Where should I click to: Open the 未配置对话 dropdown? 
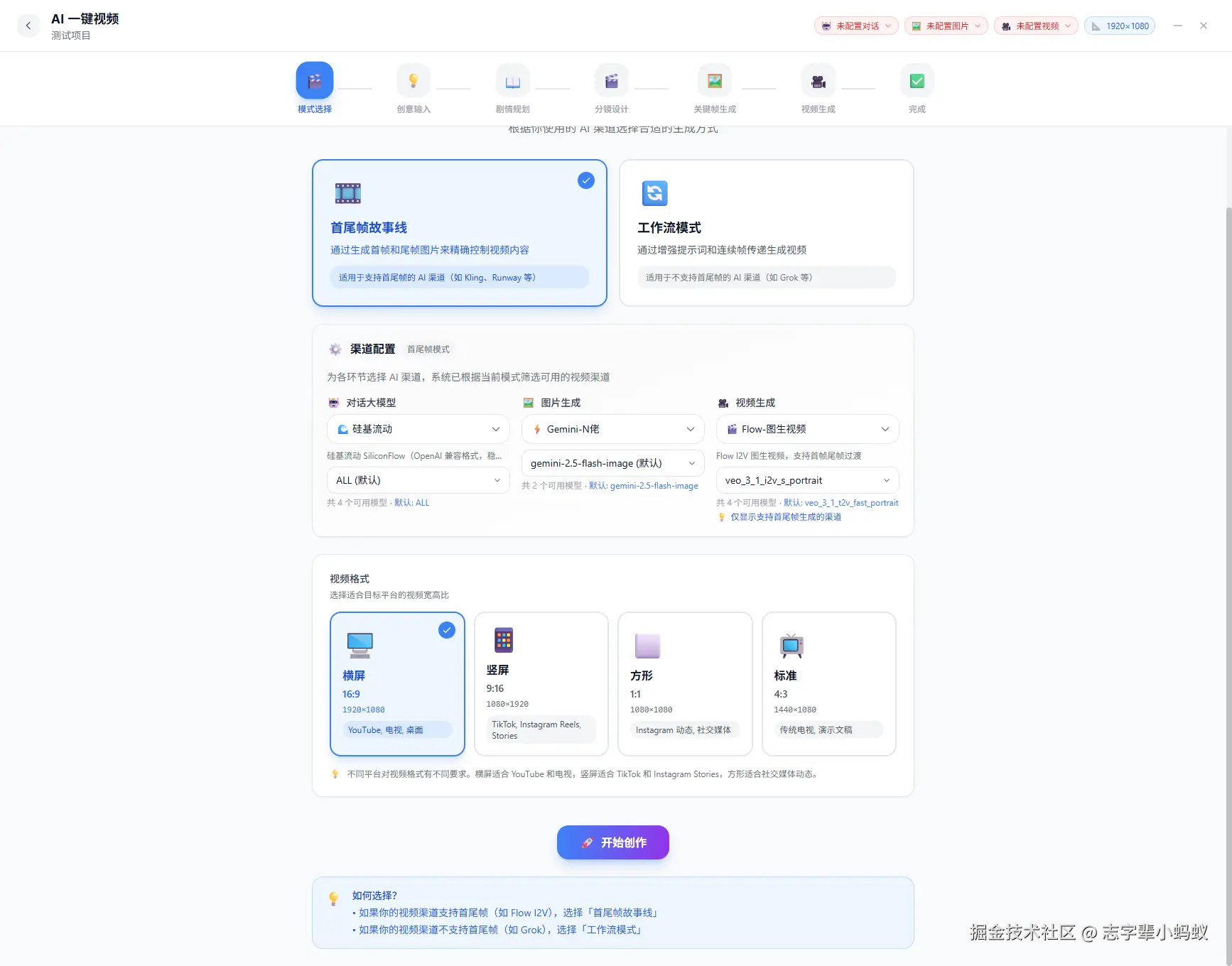tap(856, 26)
